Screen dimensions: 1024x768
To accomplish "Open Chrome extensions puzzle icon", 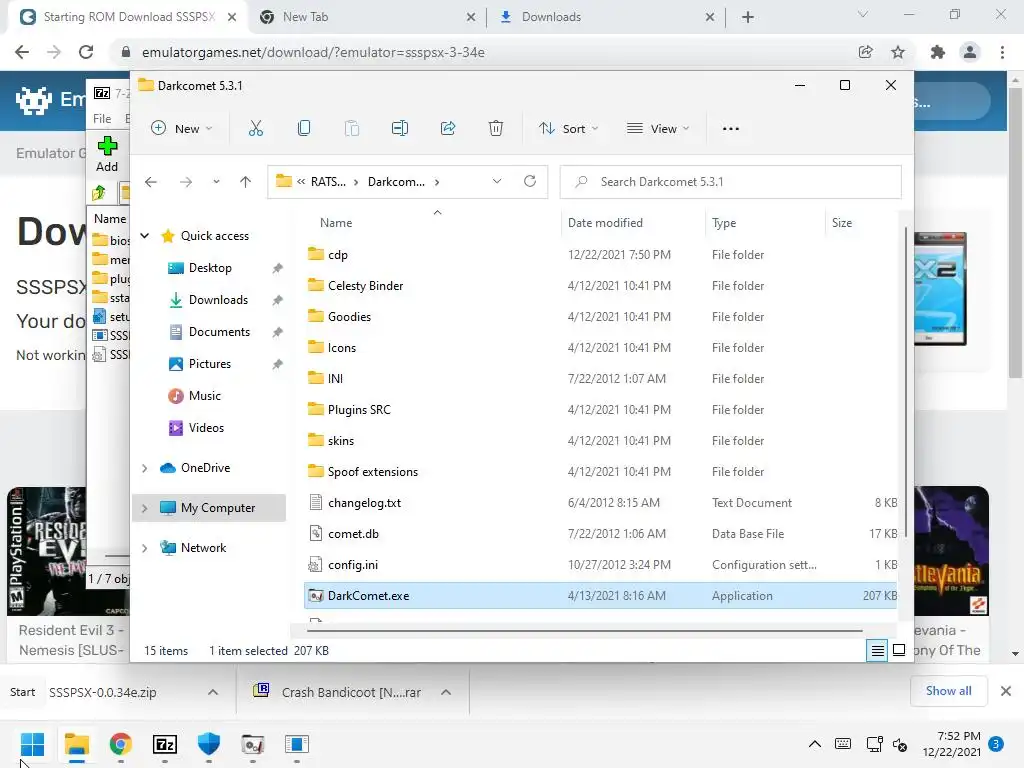I will [x=938, y=52].
